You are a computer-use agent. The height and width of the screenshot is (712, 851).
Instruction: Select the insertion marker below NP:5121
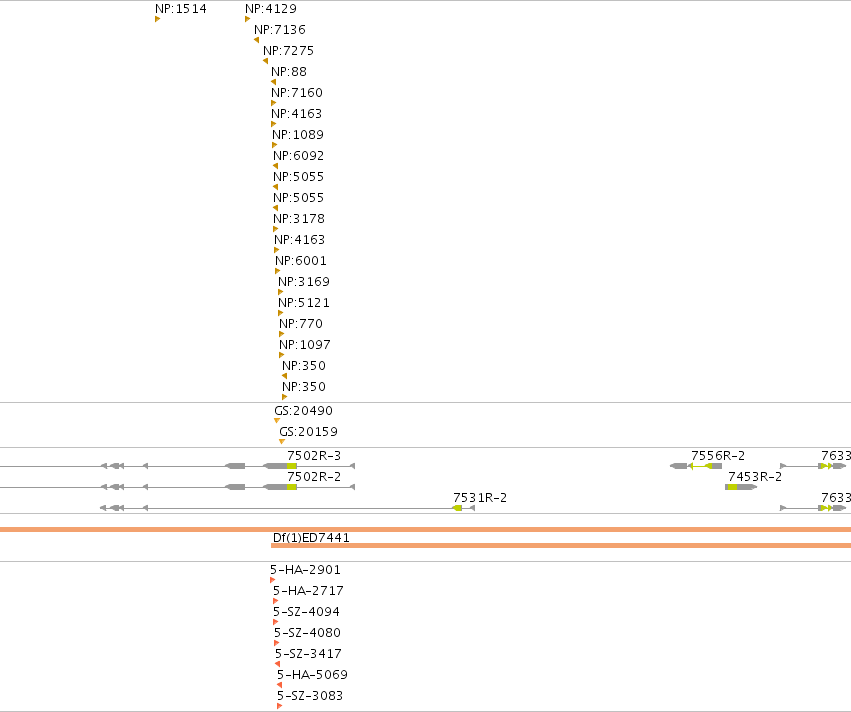(x=281, y=313)
